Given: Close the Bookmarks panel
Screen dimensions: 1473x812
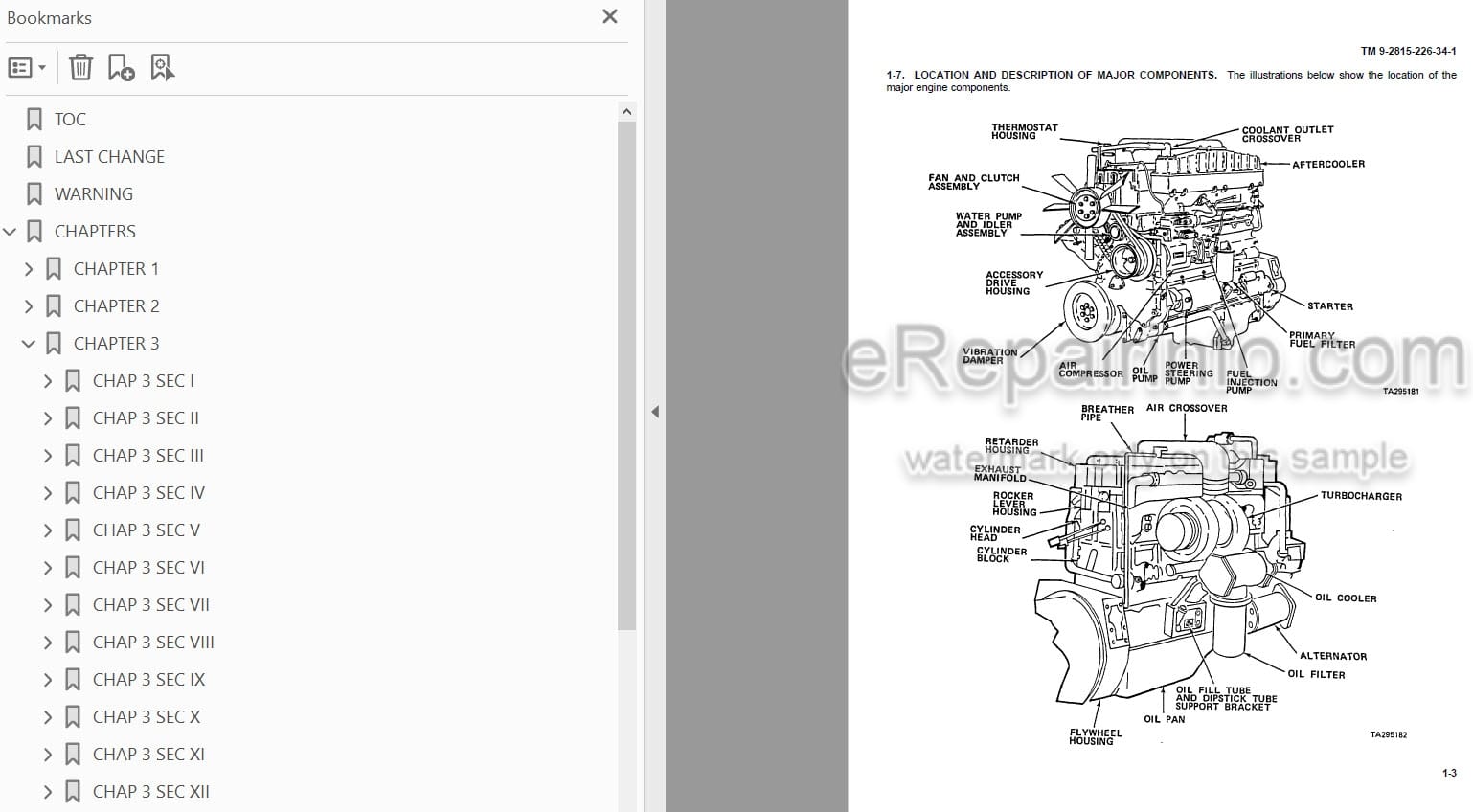Looking at the screenshot, I should 610,16.
